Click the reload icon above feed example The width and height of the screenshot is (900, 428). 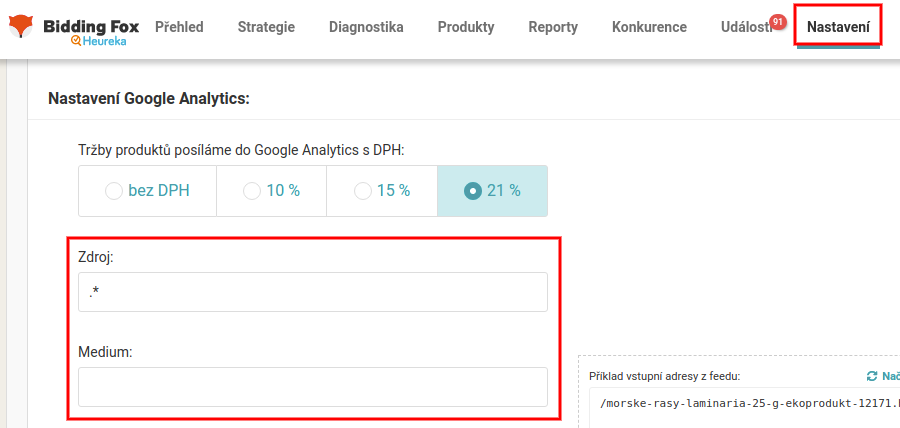coord(872,376)
